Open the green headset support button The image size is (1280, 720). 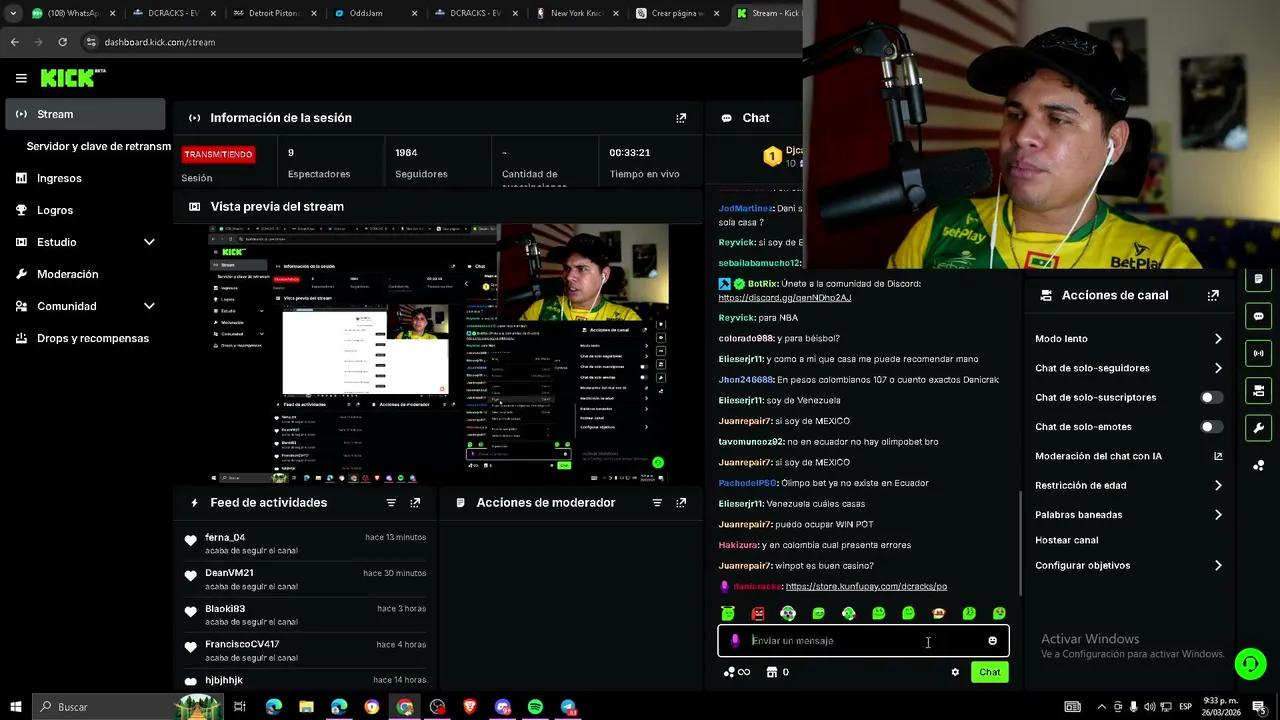point(1249,664)
